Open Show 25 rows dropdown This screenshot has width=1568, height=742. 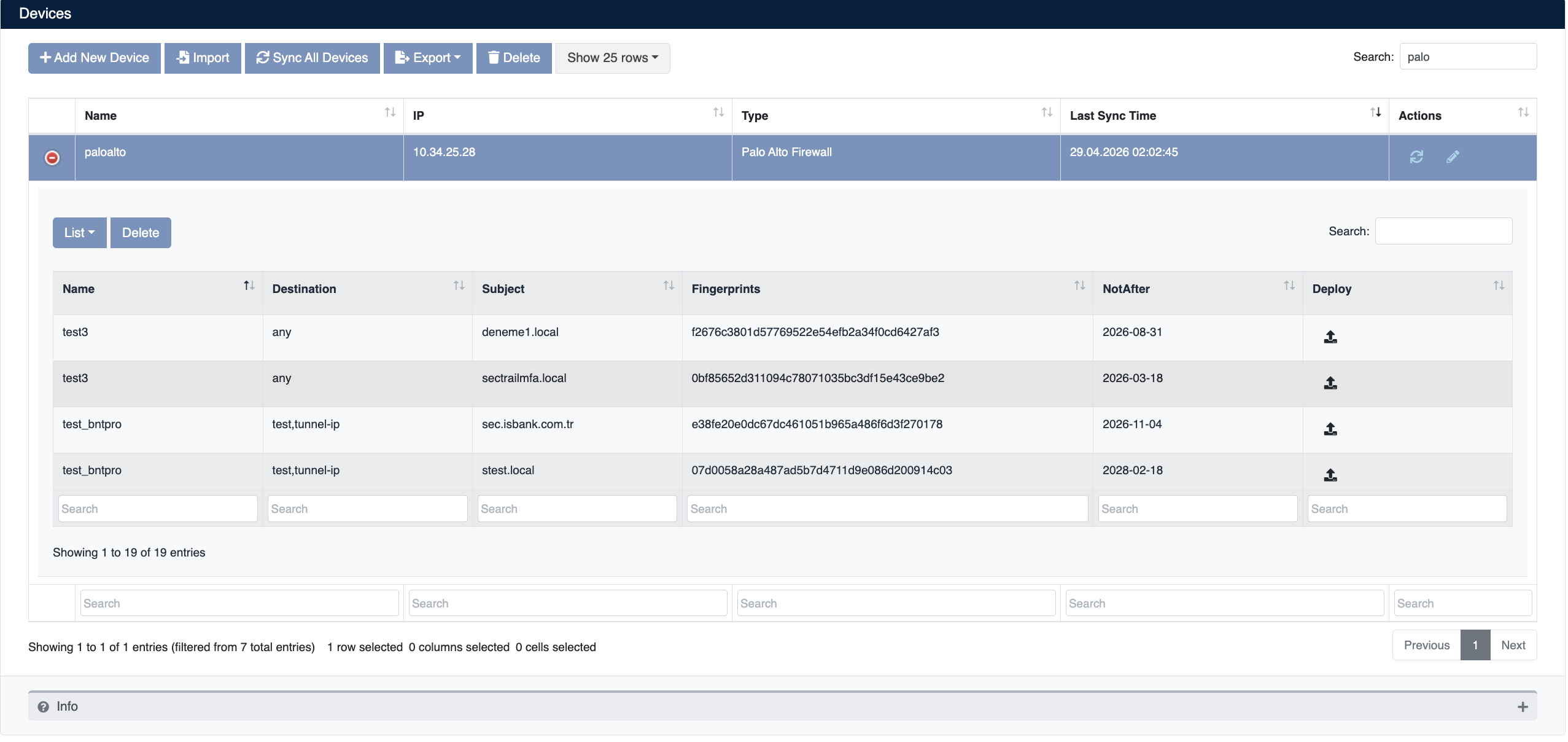613,58
